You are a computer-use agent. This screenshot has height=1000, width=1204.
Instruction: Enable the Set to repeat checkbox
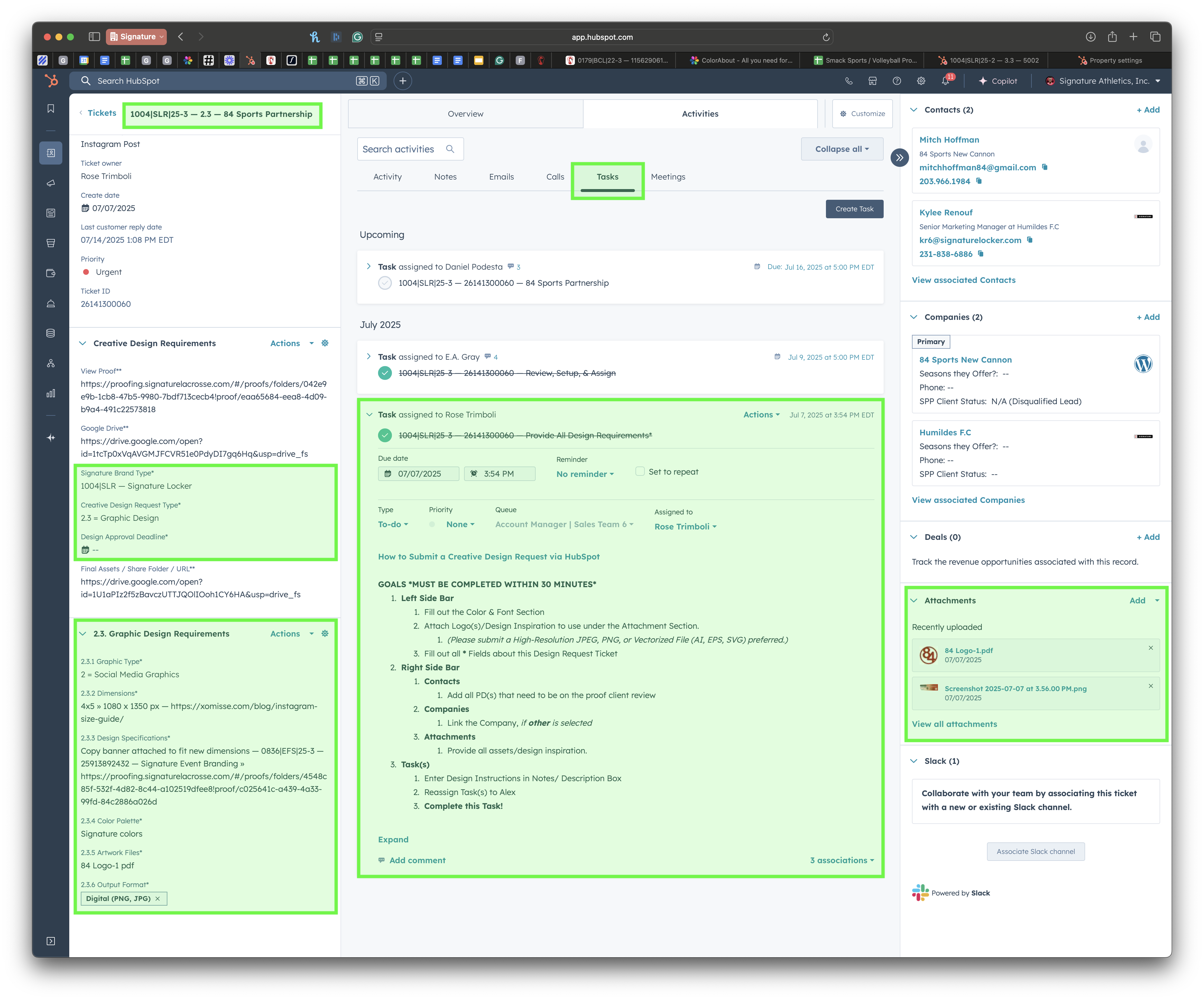[x=640, y=471]
